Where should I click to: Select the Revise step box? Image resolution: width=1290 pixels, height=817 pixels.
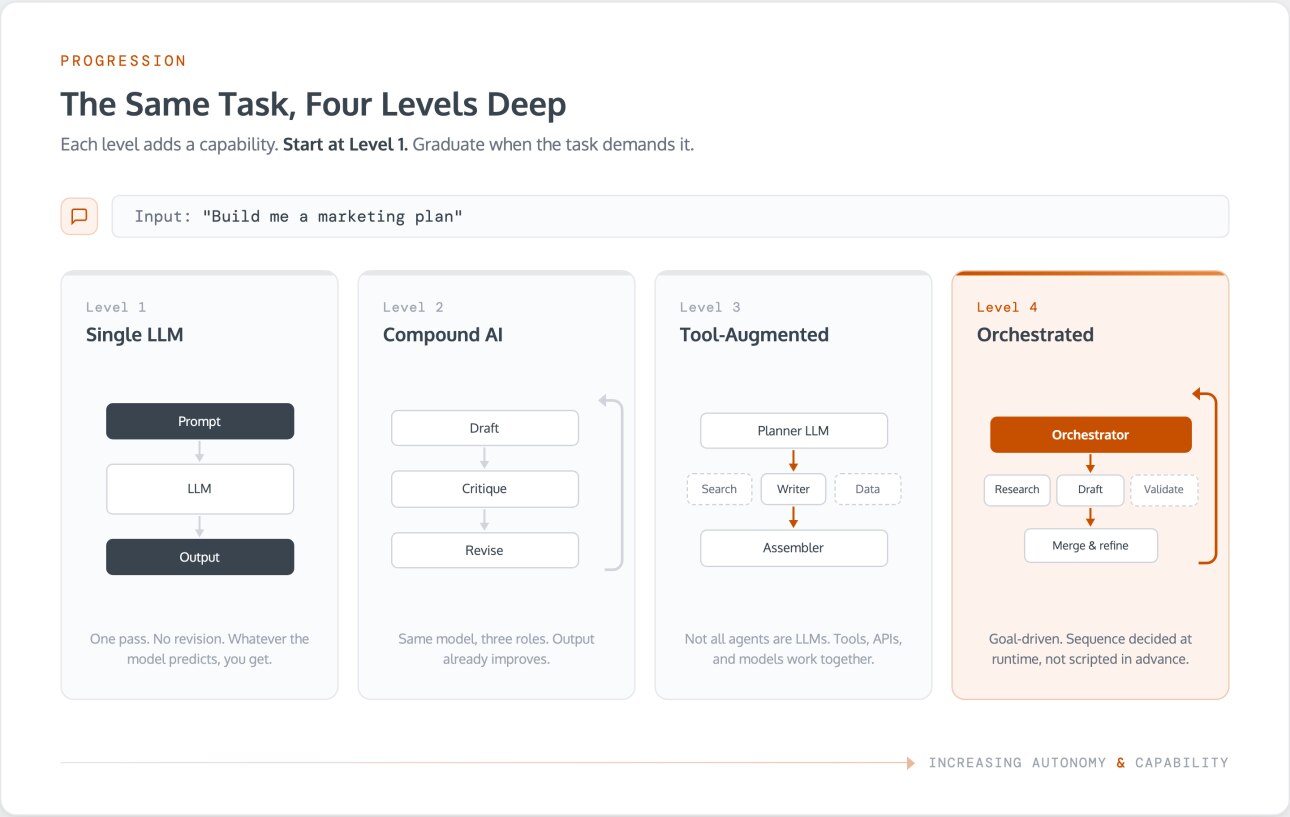coord(485,550)
